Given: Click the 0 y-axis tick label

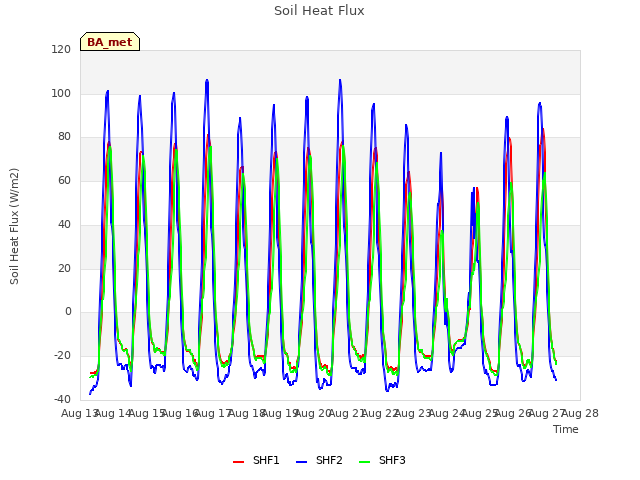Looking at the screenshot, I should tap(68, 312).
